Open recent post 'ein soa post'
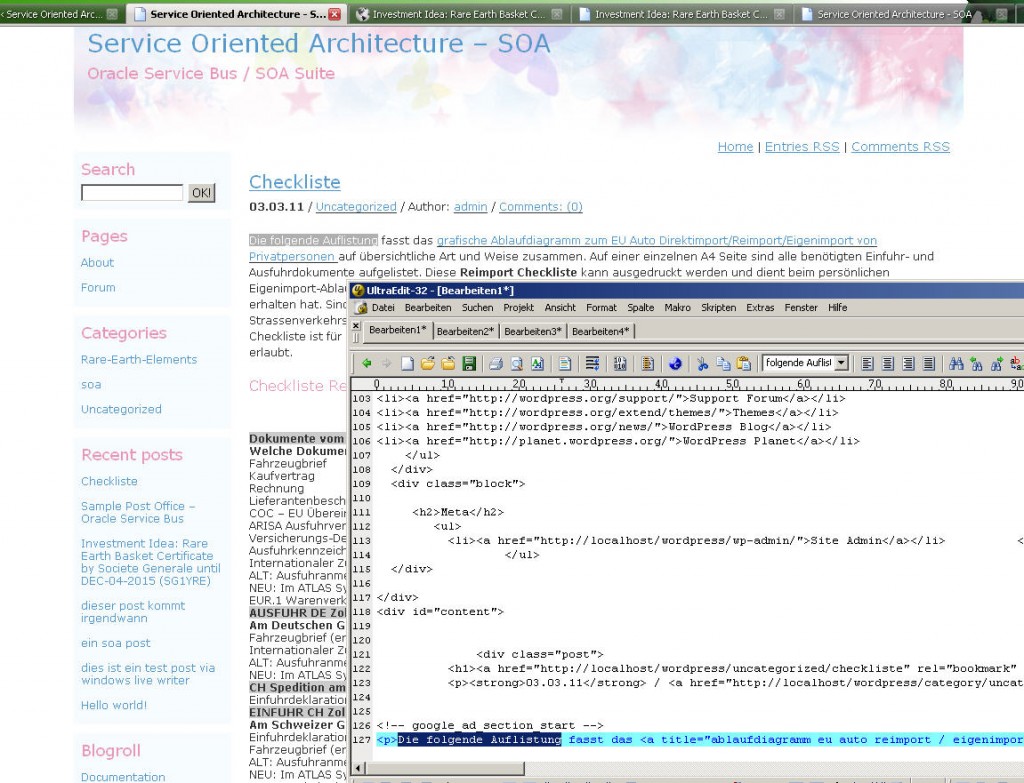 click(116, 643)
